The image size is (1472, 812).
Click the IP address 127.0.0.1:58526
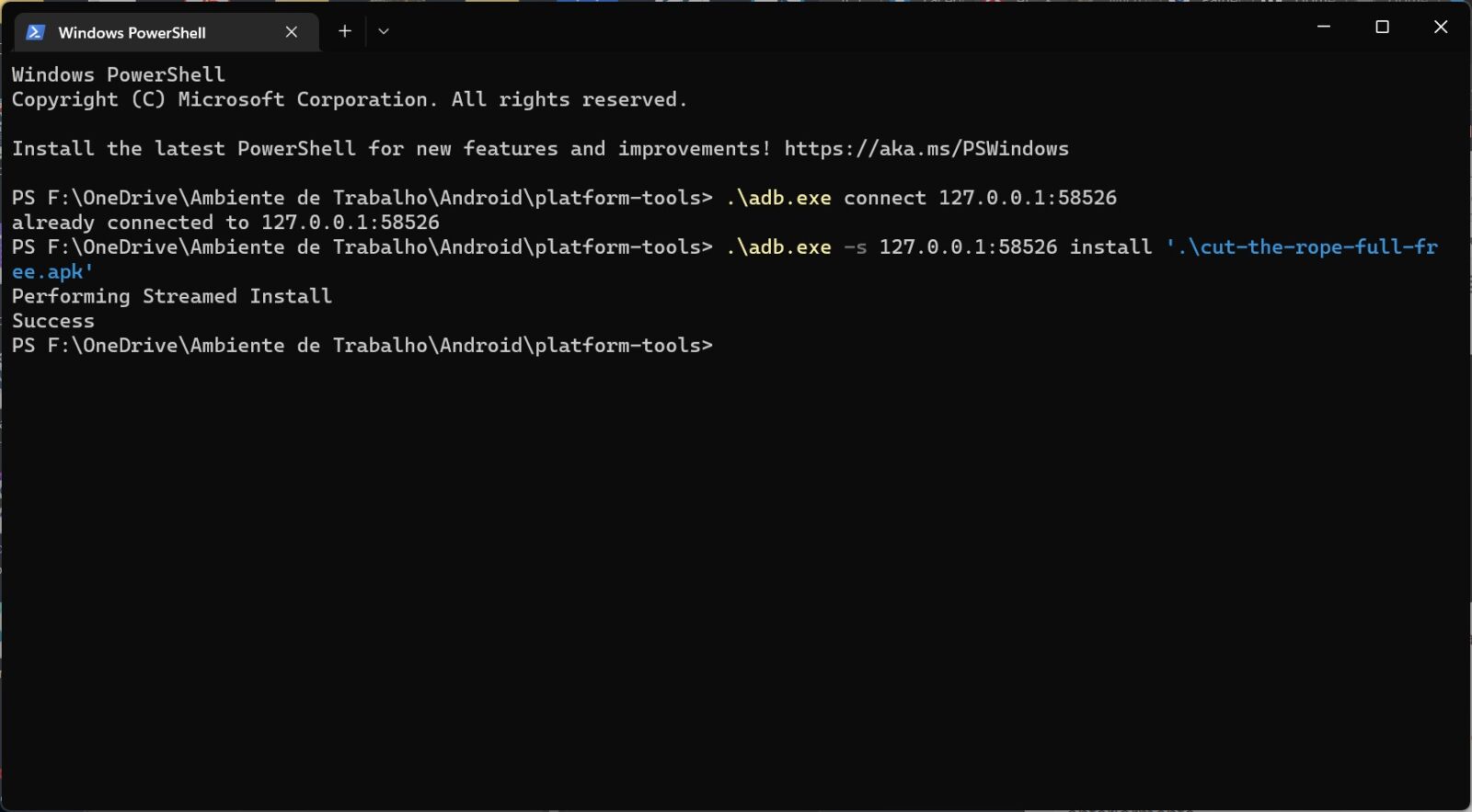[1029, 197]
